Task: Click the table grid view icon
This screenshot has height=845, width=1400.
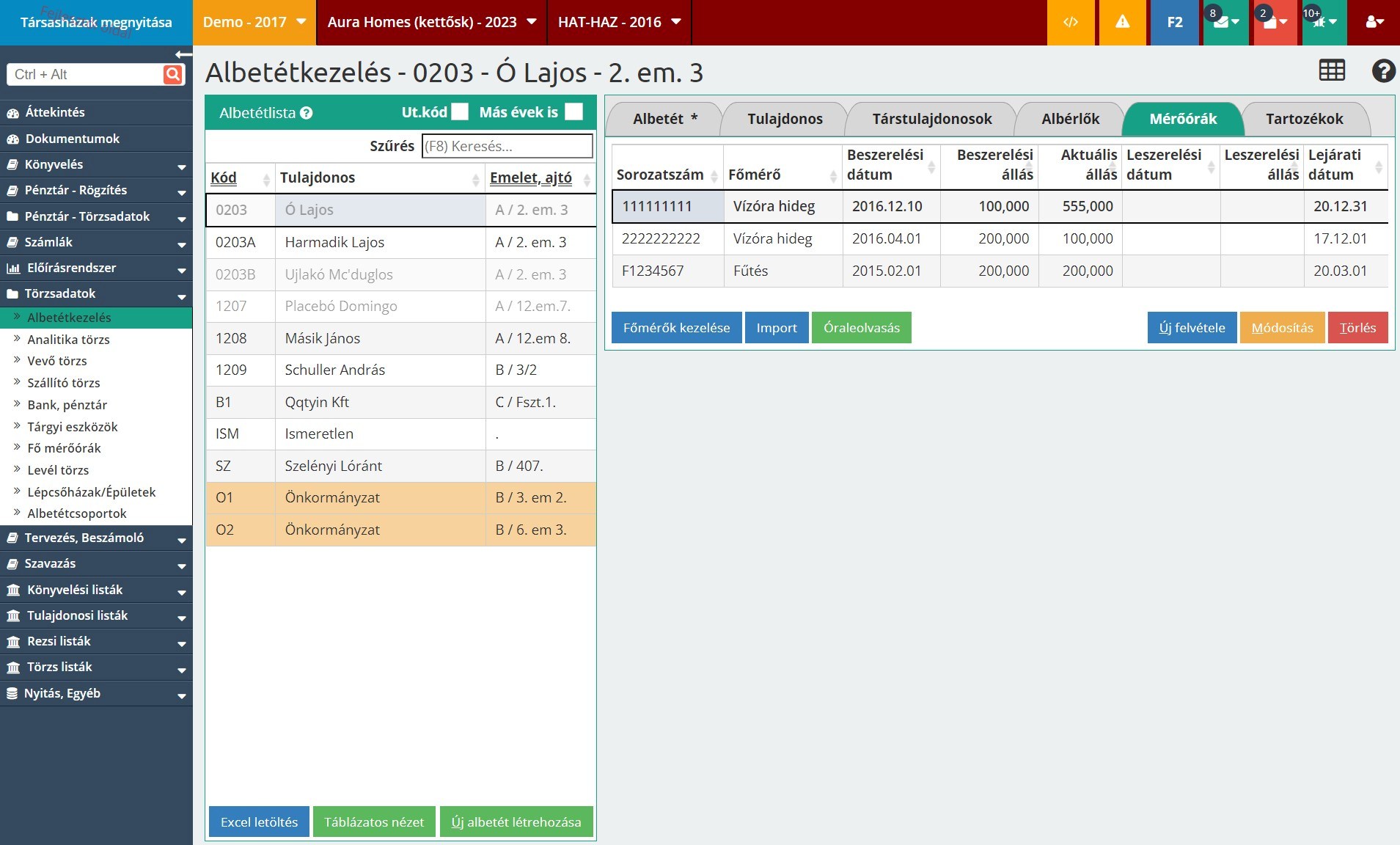Action: pyautogui.click(x=1332, y=70)
